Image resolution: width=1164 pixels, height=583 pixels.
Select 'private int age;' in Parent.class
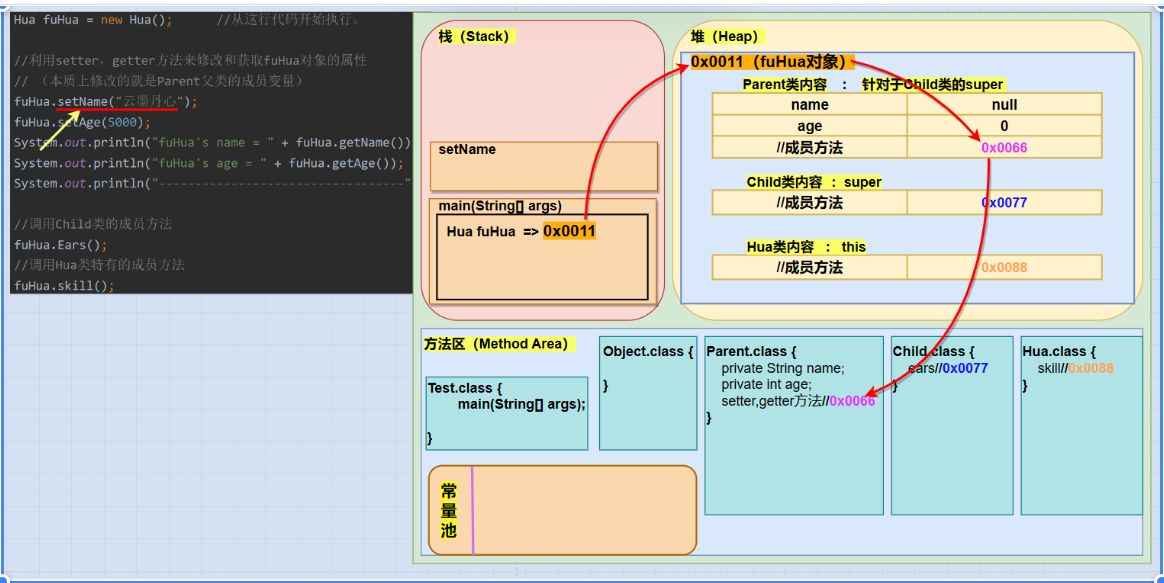[x=766, y=384]
